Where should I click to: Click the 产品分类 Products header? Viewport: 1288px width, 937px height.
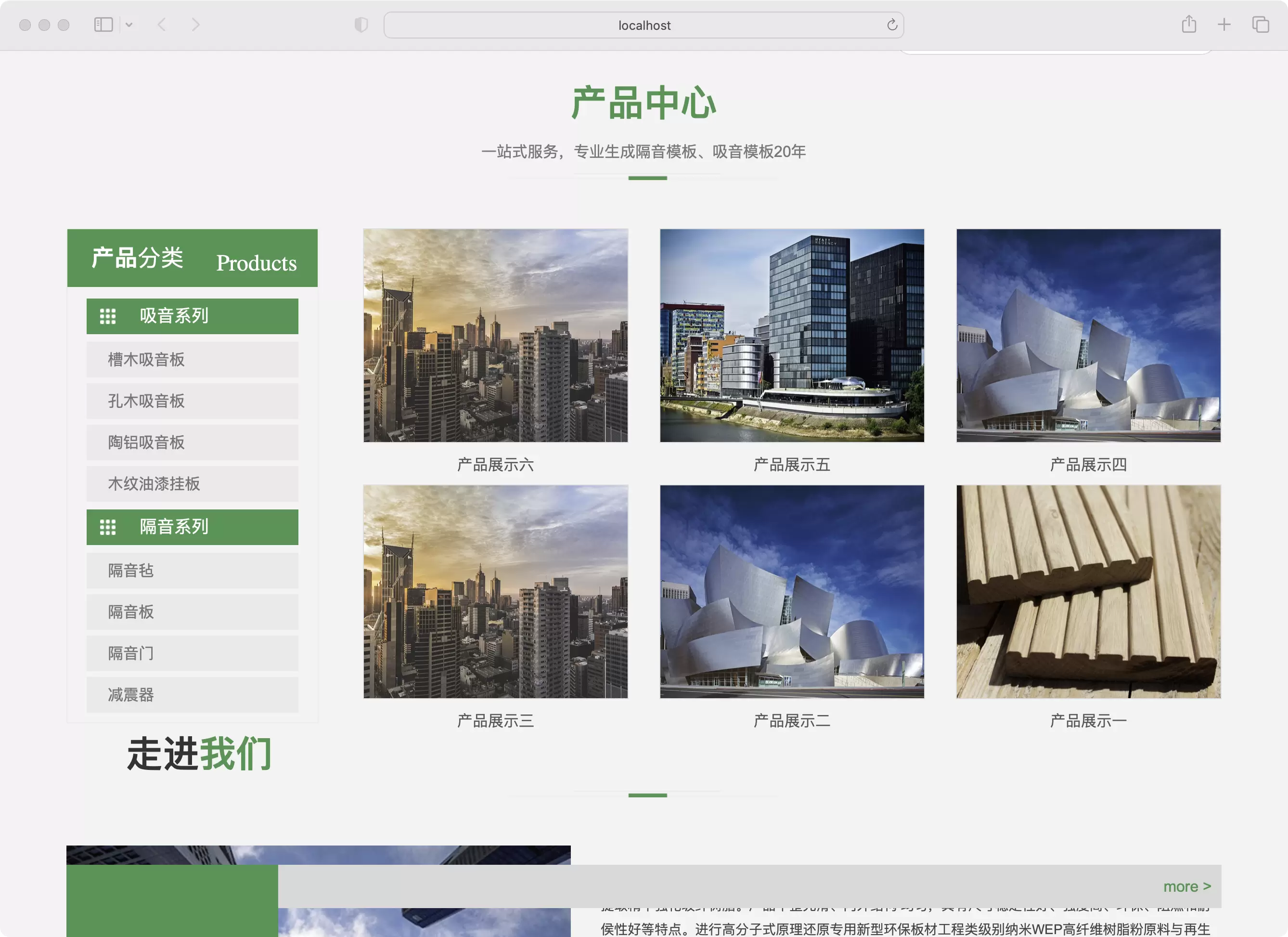pyautogui.click(x=192, y=258)
